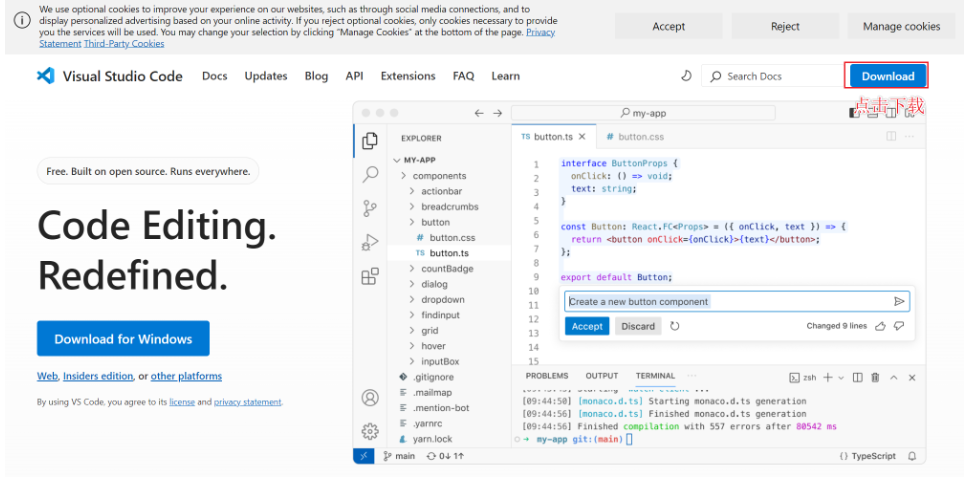Open the FAQ nav item

click(463, 76)
